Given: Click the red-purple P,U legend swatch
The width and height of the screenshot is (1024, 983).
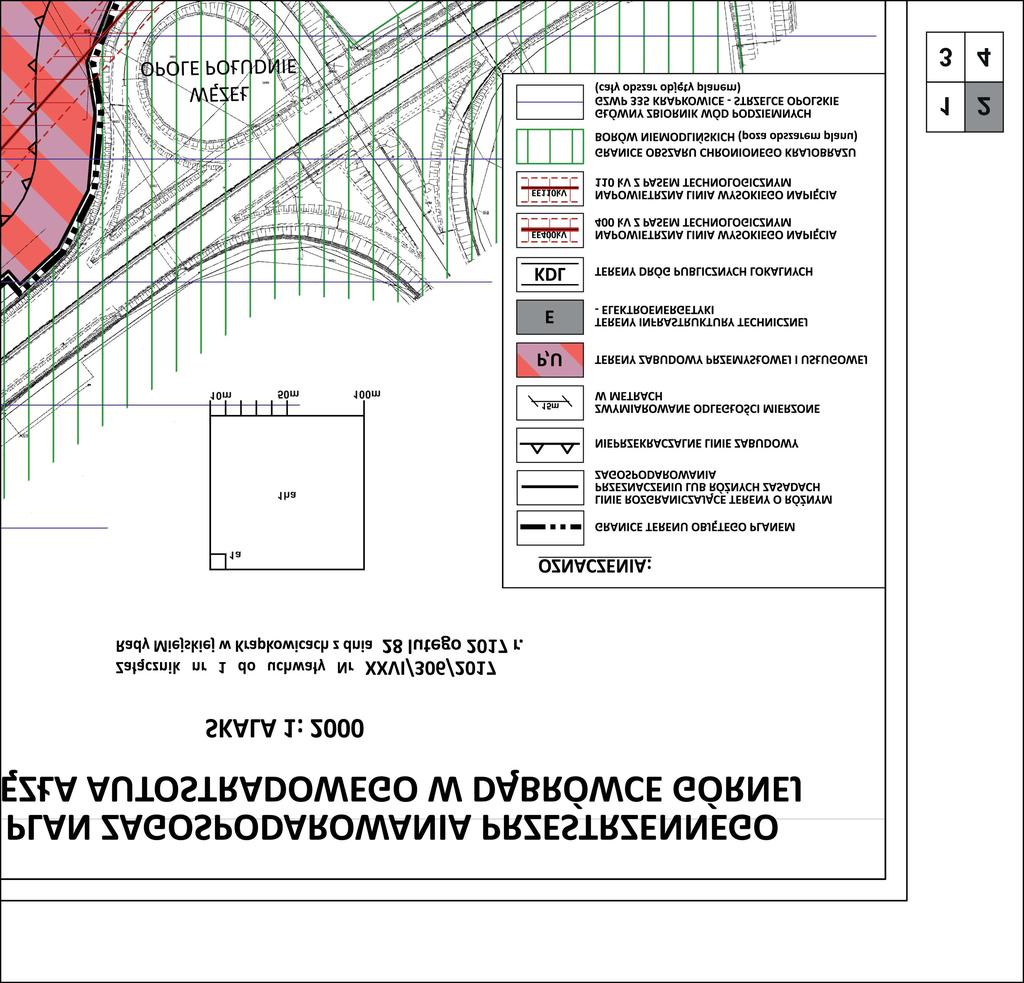Looking at the screenshot, I should [x=550, y=360].
